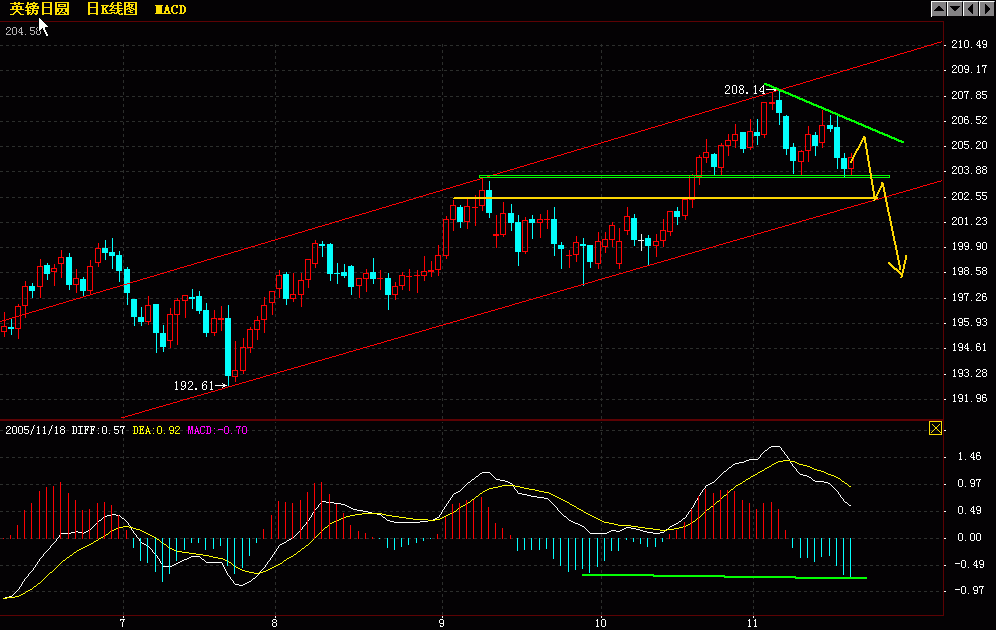Click the 0.00 MACD axis label
Screen dimensions: 996x630
[x=969, y=537]
